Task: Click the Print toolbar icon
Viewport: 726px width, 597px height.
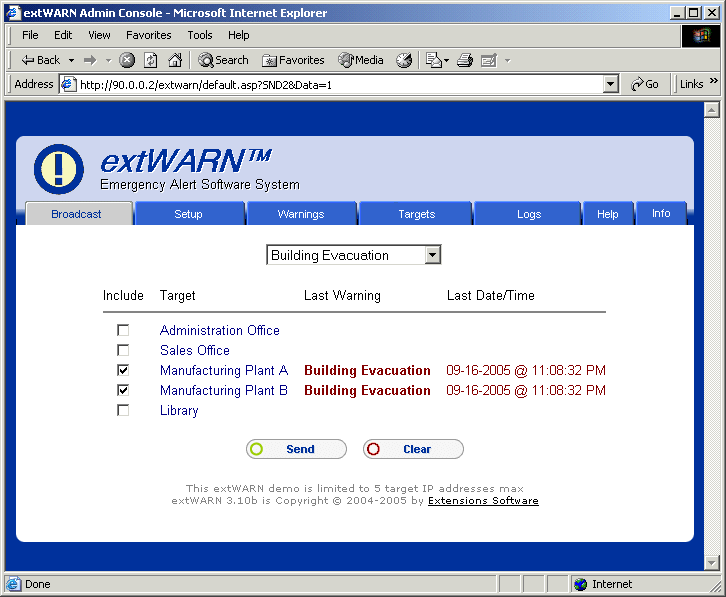Action: (x=465, y=60)
